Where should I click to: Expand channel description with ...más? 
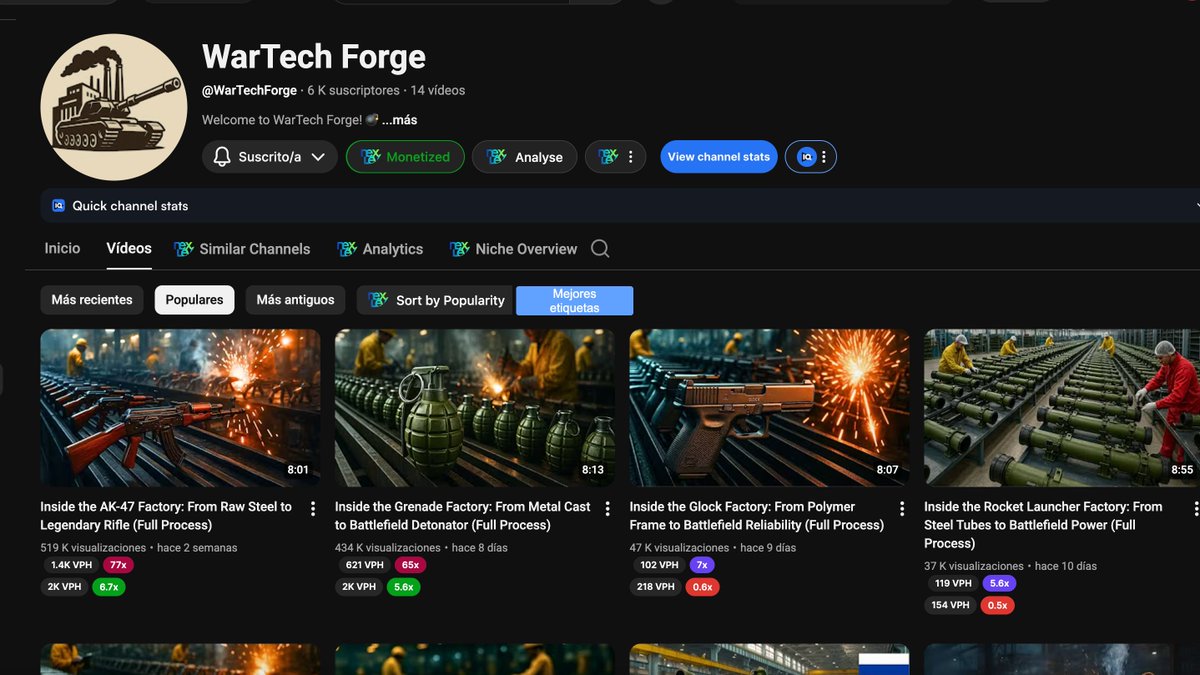399,120
